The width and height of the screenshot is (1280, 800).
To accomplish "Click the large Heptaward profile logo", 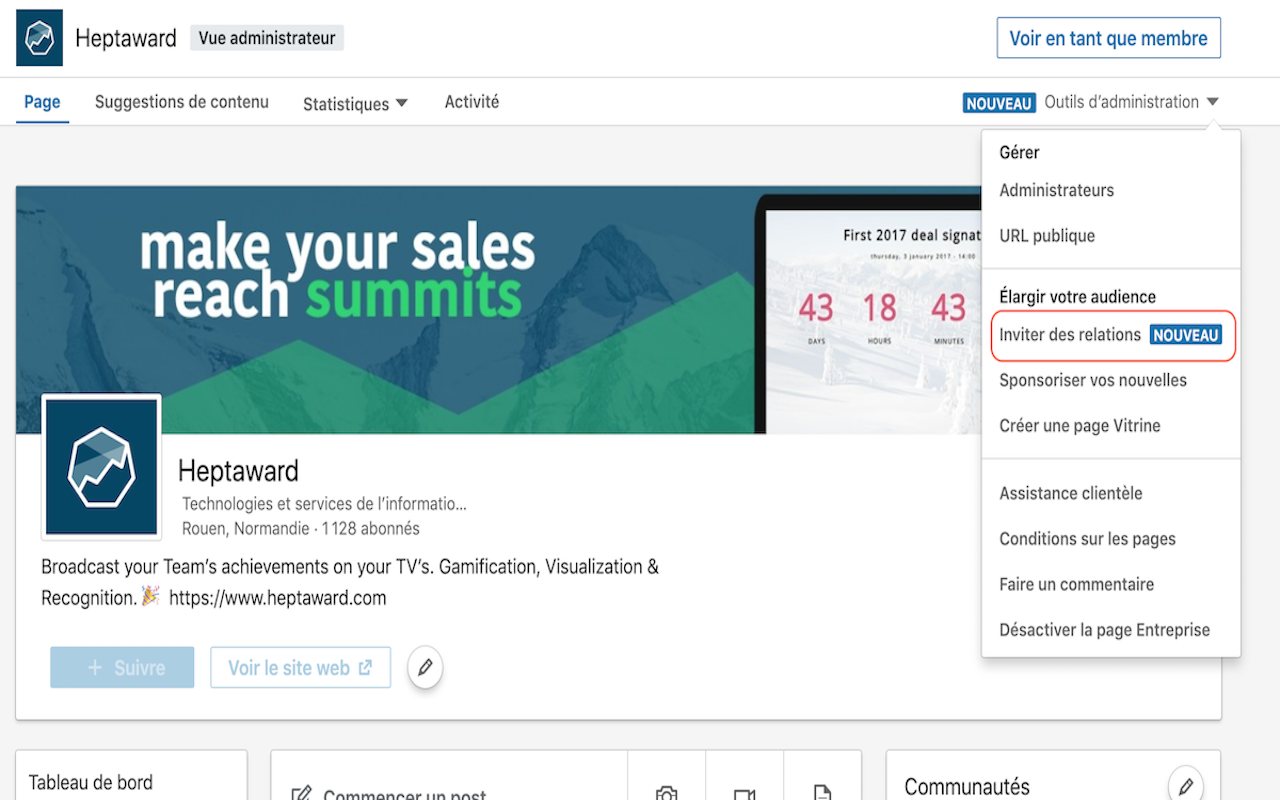I will pos(101,467).
